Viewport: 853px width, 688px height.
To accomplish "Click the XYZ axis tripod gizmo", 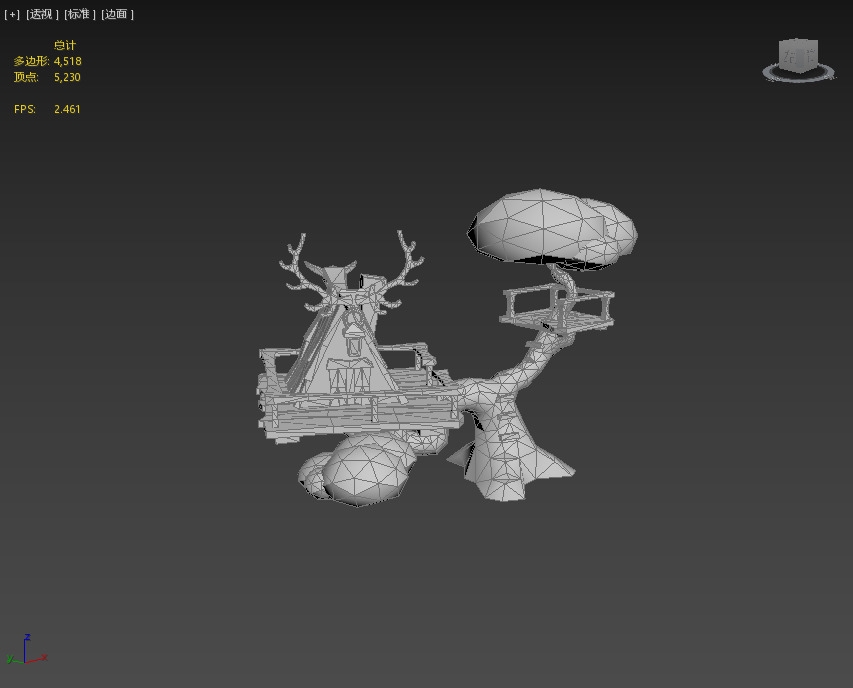I will coord(27,650).
